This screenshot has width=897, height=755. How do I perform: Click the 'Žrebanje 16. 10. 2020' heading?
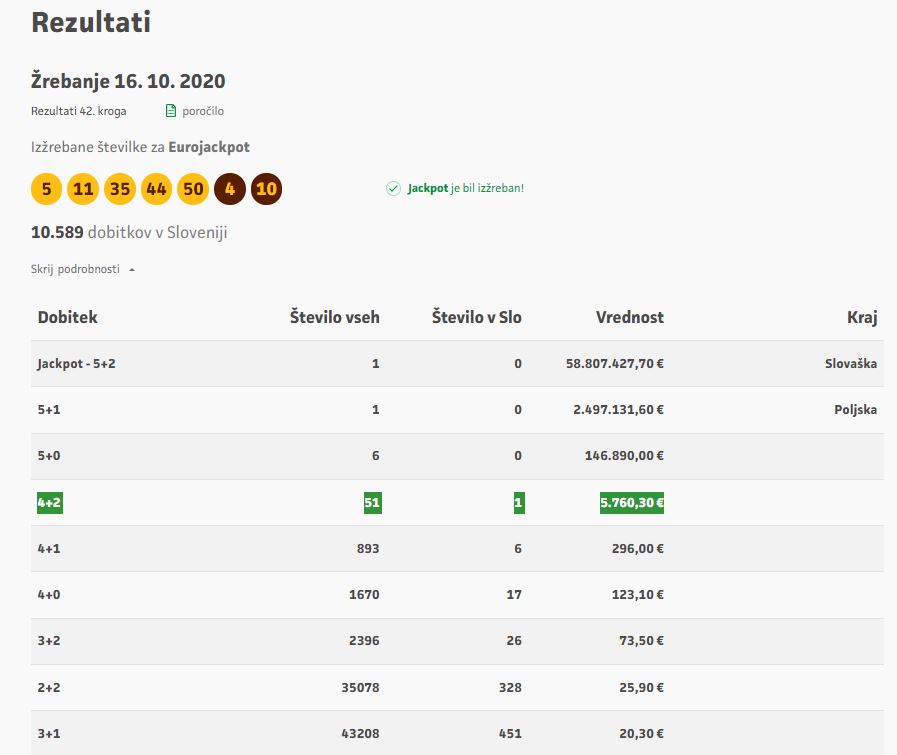point(128,81)
